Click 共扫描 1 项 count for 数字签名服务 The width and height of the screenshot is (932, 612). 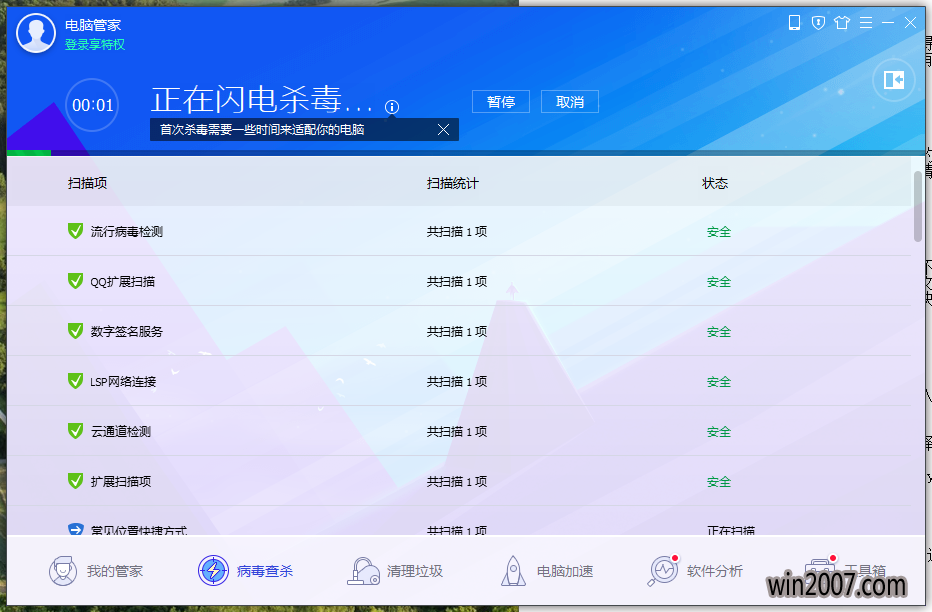pos(457,332)
